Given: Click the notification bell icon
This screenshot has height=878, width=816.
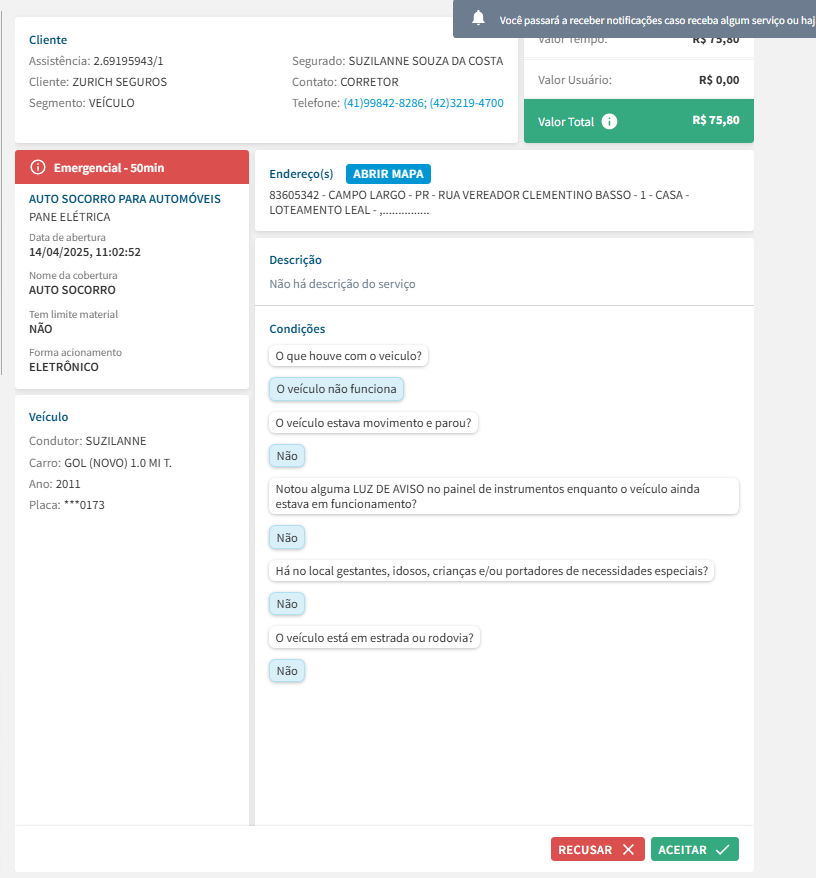Looking at the screenshot, I should [x=479, y=18].
